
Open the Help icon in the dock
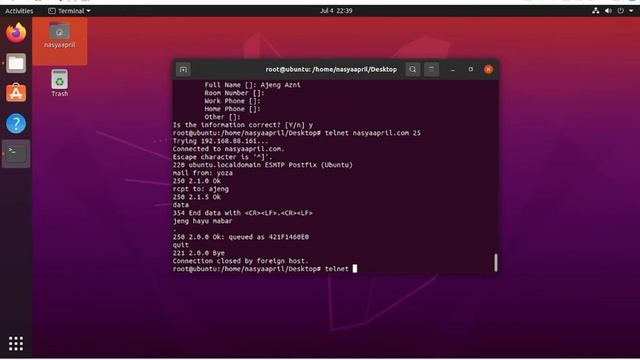point(16,123)
